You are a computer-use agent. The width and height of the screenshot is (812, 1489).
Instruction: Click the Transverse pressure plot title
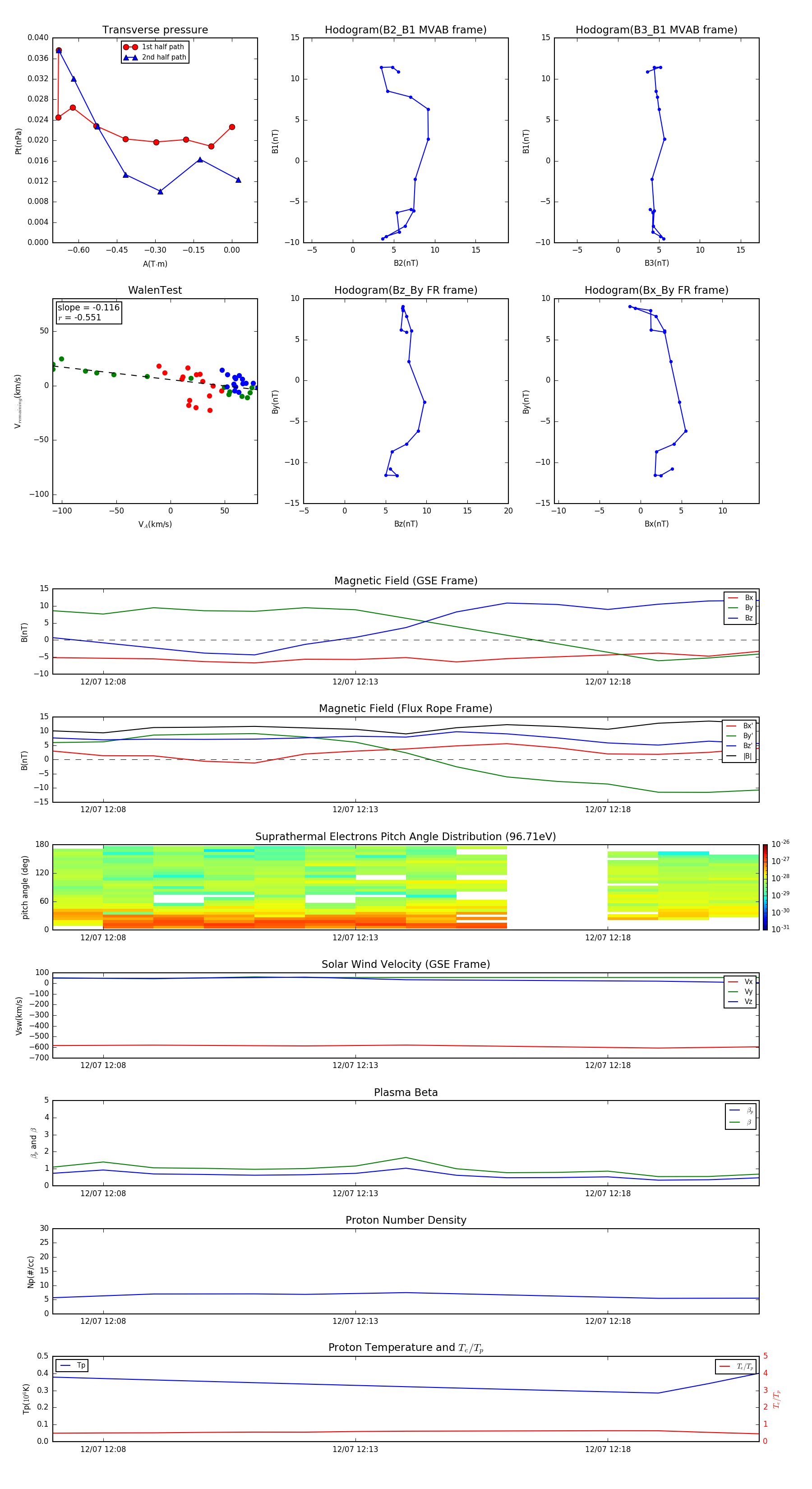[155, 30]
